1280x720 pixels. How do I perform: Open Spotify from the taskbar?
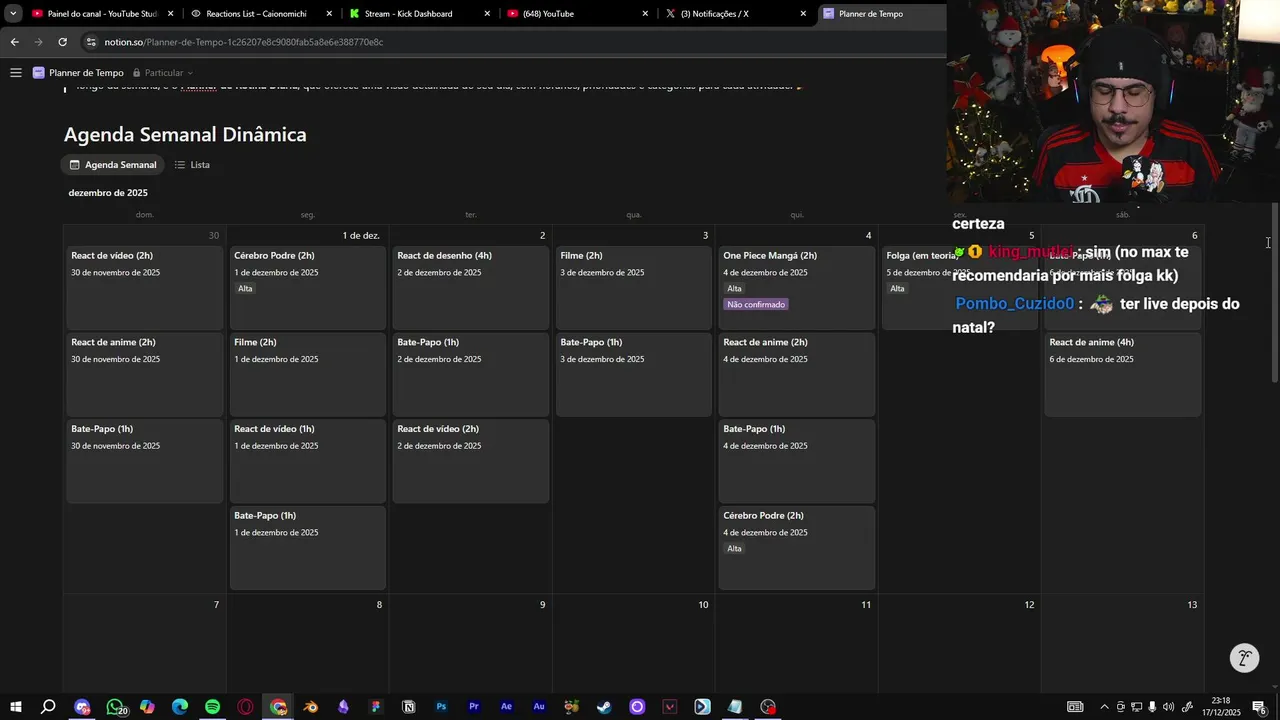coord(213,707)
